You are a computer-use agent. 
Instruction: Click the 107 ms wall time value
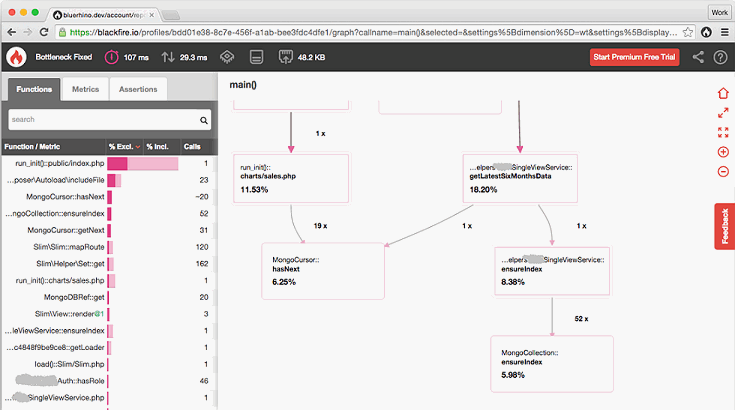136,58
